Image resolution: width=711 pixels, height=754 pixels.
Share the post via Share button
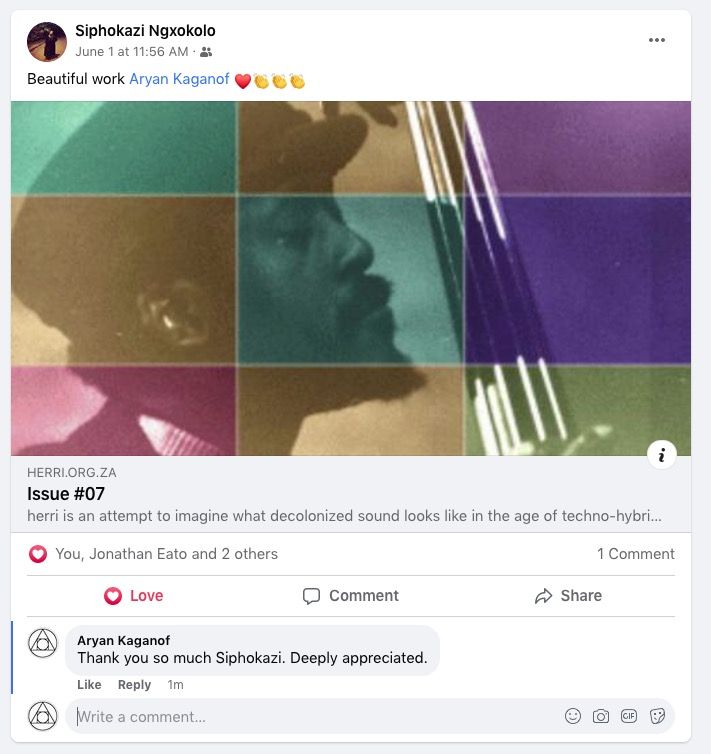click(x=568, y=596)
